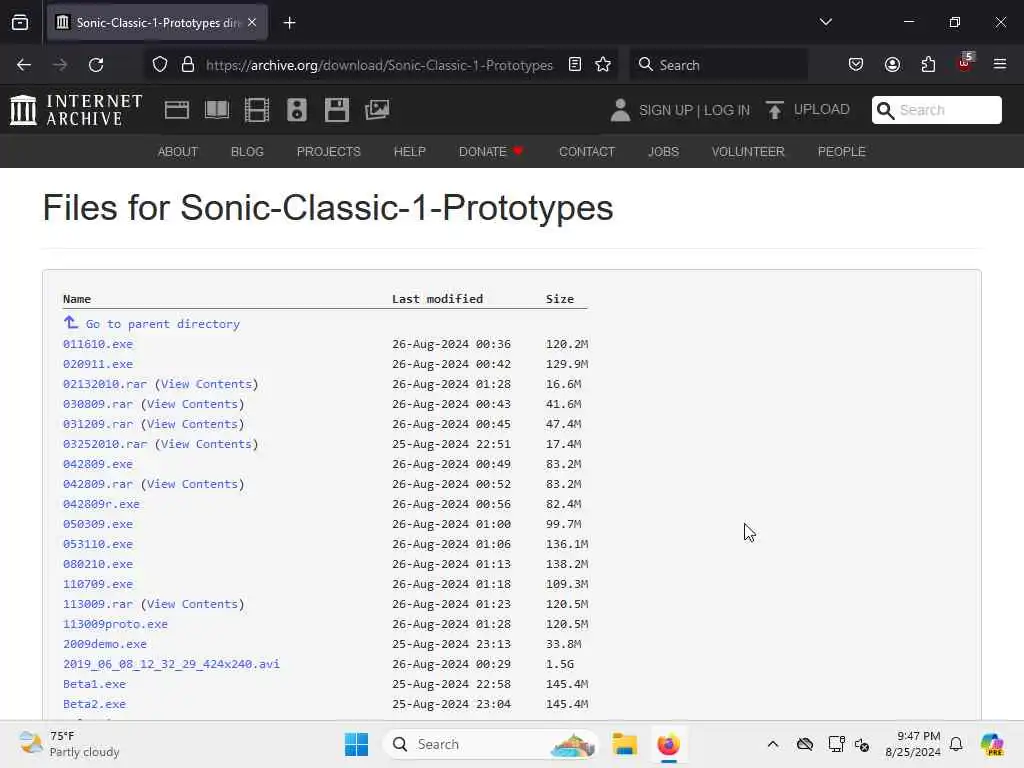Expand the list all tabs chevron
This screenshot has width=1024, height=768.
825,22
